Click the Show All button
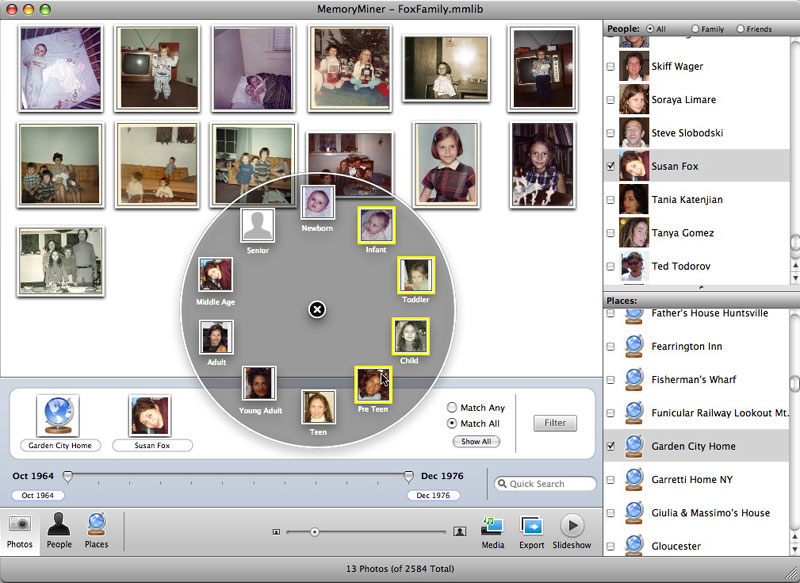The image size is (800, 583). [x=475, y=441]
